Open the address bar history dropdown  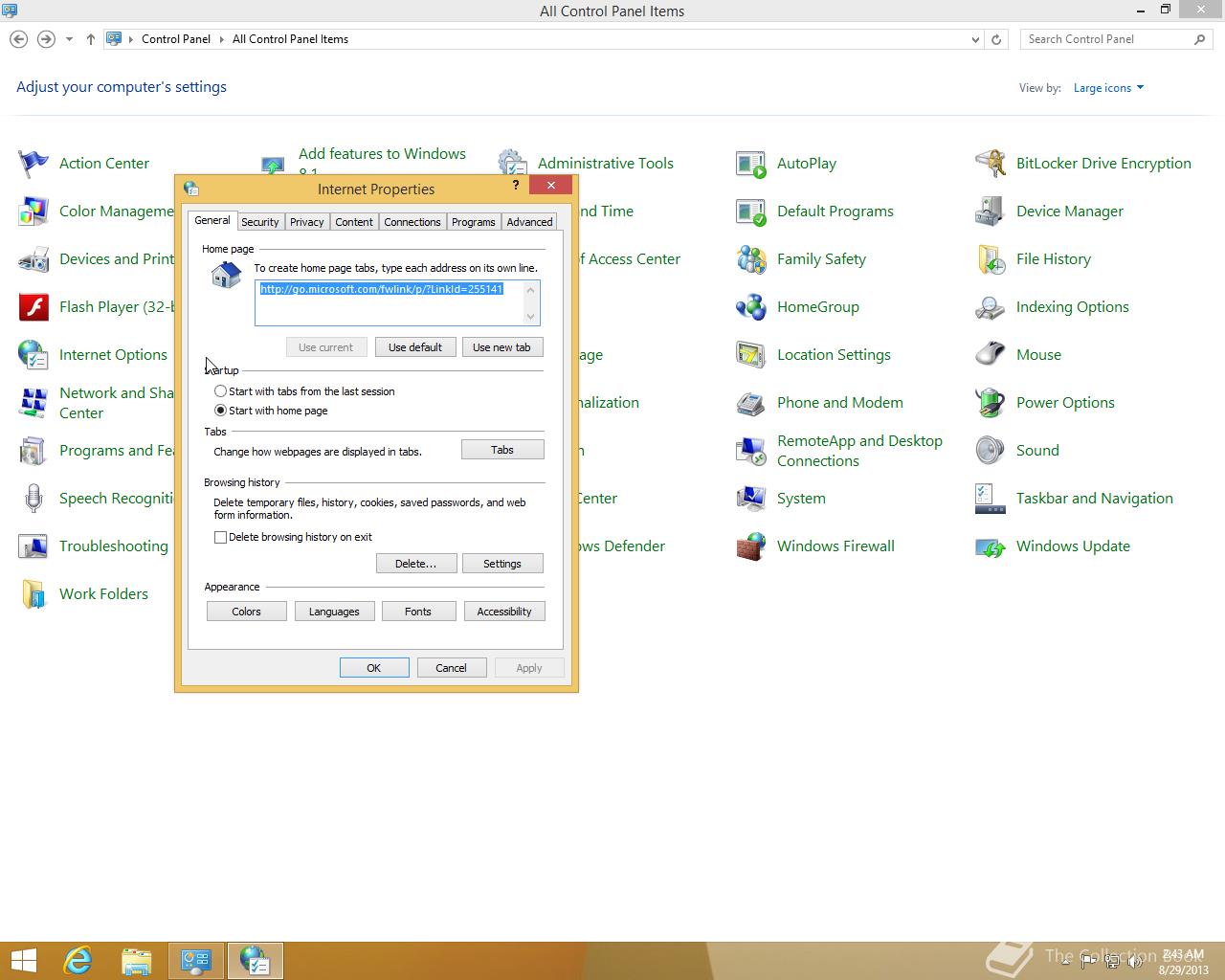point(975,40)
